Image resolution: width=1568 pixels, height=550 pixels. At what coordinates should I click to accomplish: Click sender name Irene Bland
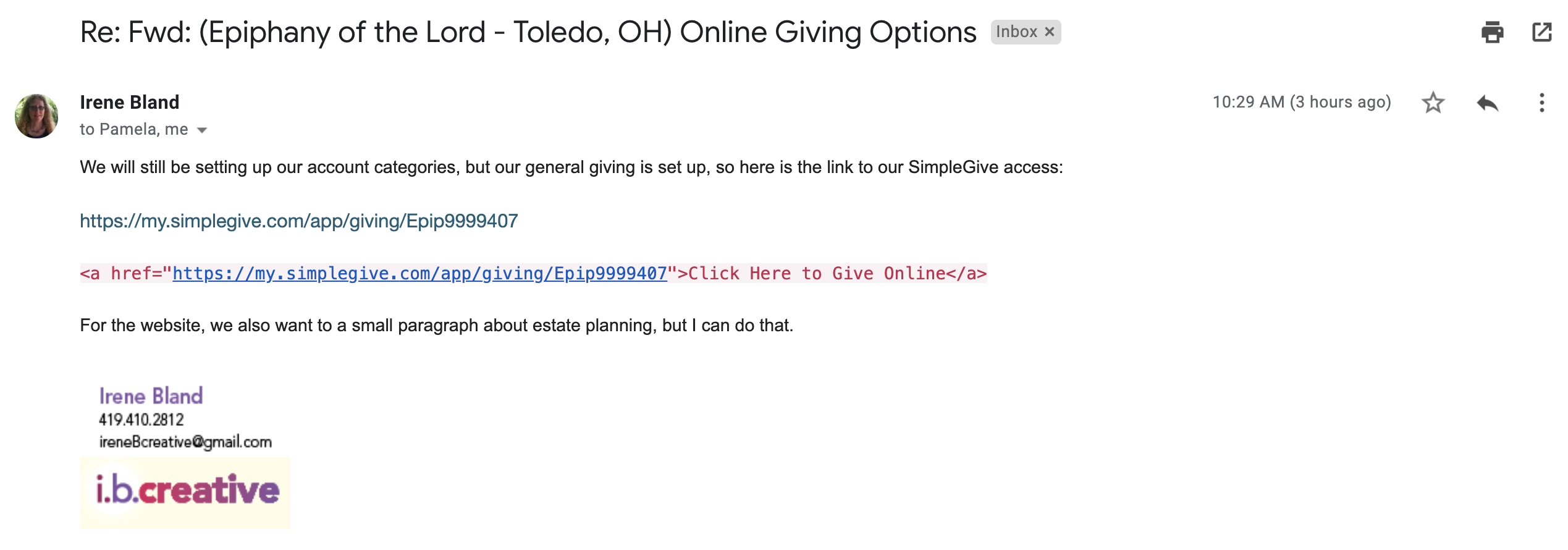click(x=130, y=102)
